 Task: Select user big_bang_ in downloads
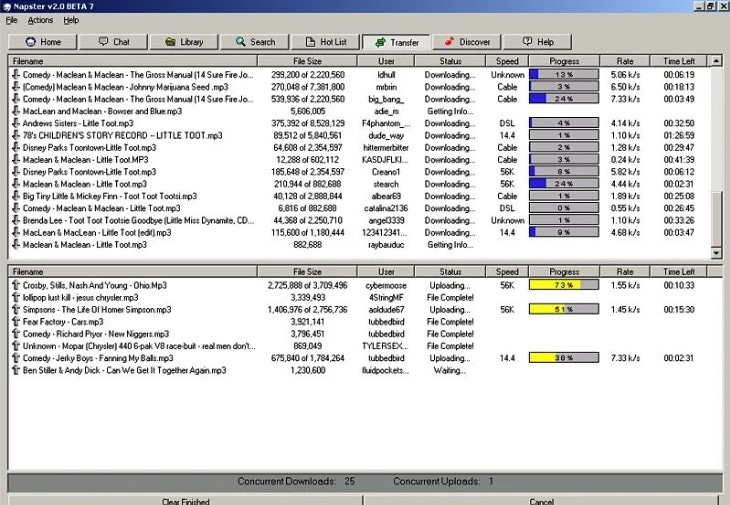tap(386, 99)
